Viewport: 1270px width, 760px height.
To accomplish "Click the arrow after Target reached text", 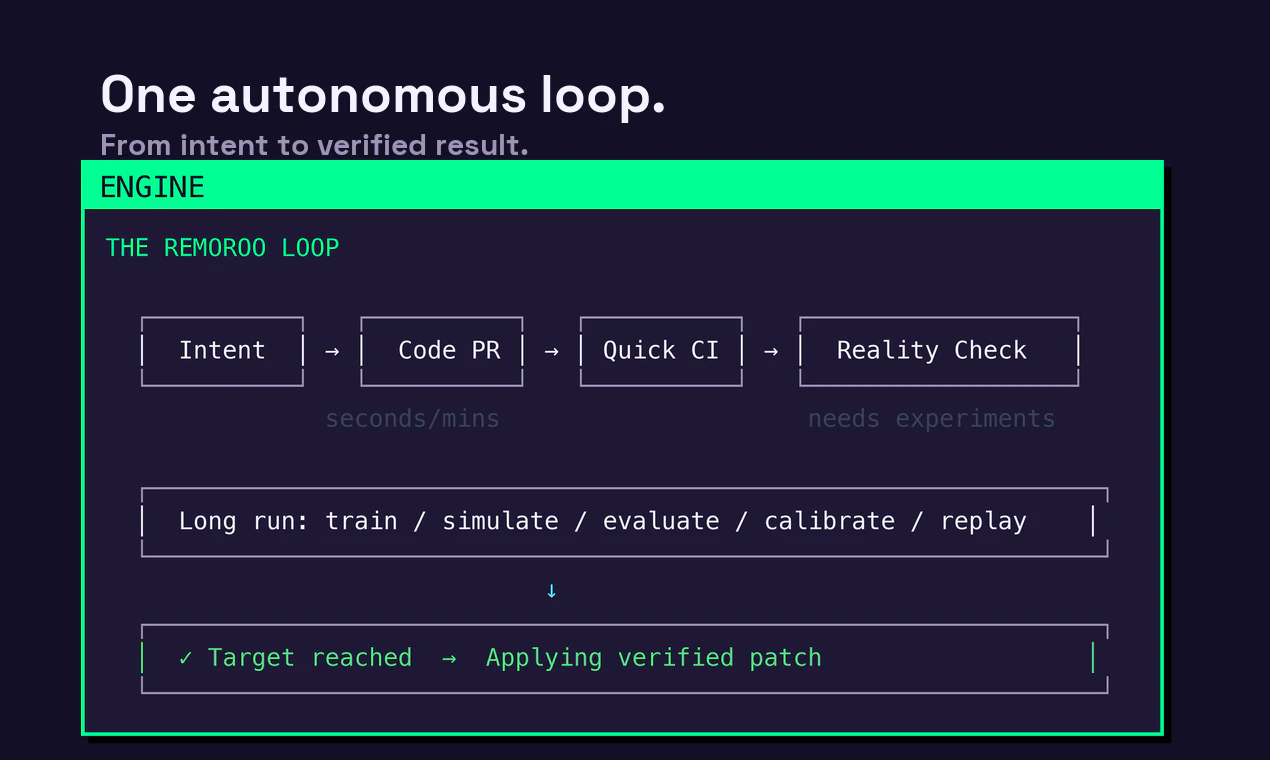I will [448, 657].
